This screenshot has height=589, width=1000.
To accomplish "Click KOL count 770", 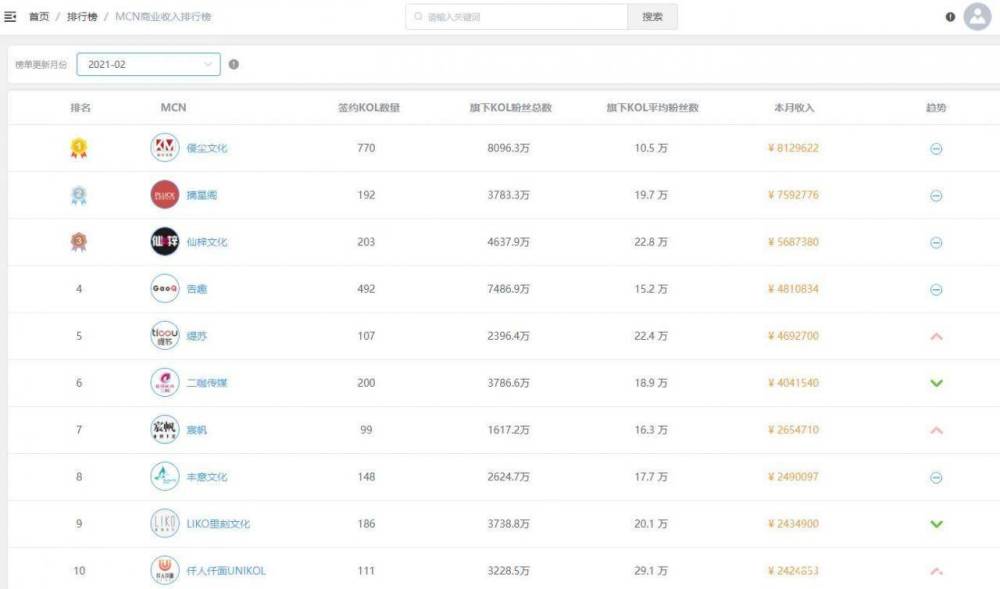I will pos(366,148).
